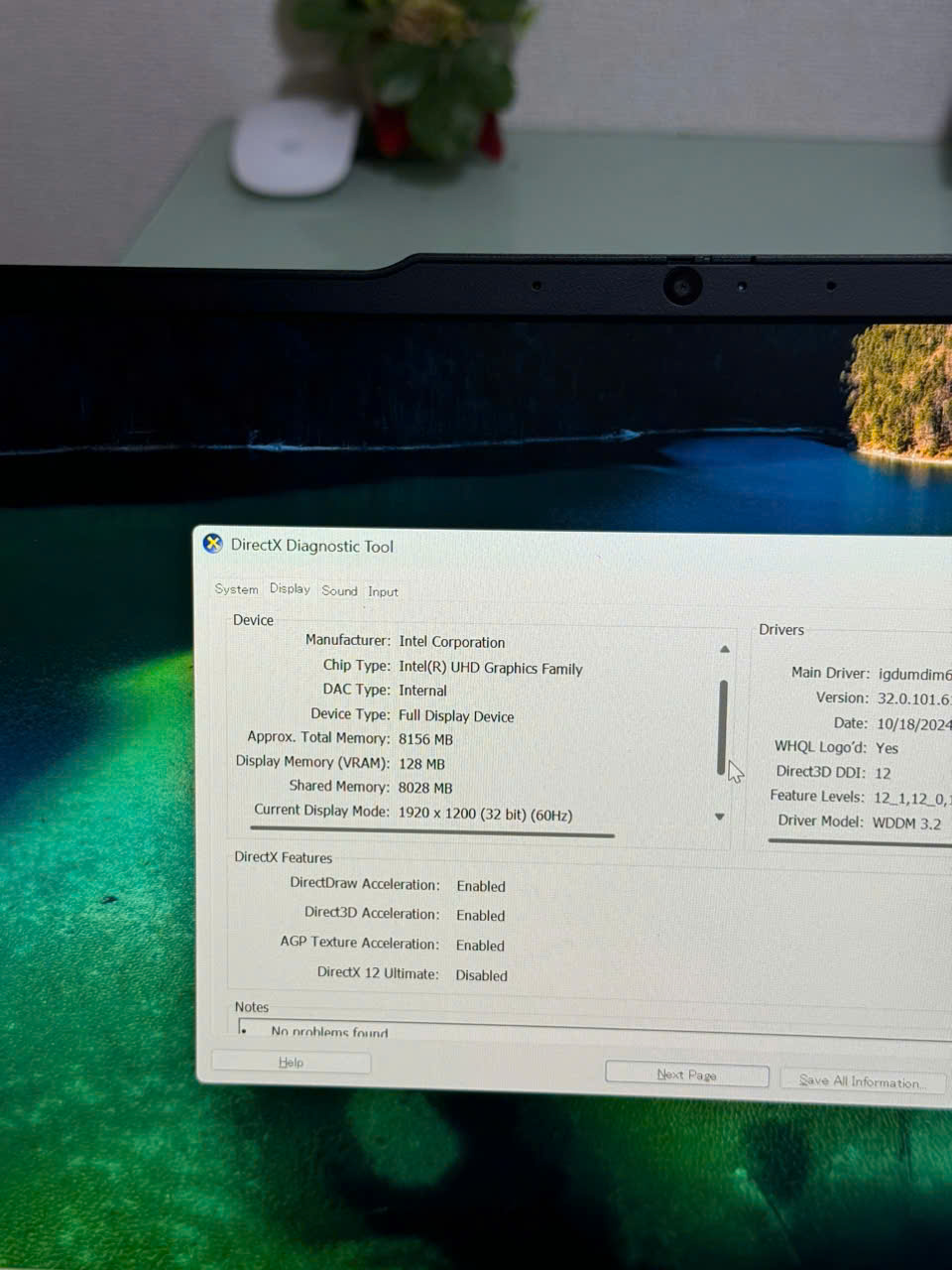
Task: Switch to the System tab
Action: tap(236, 589)
